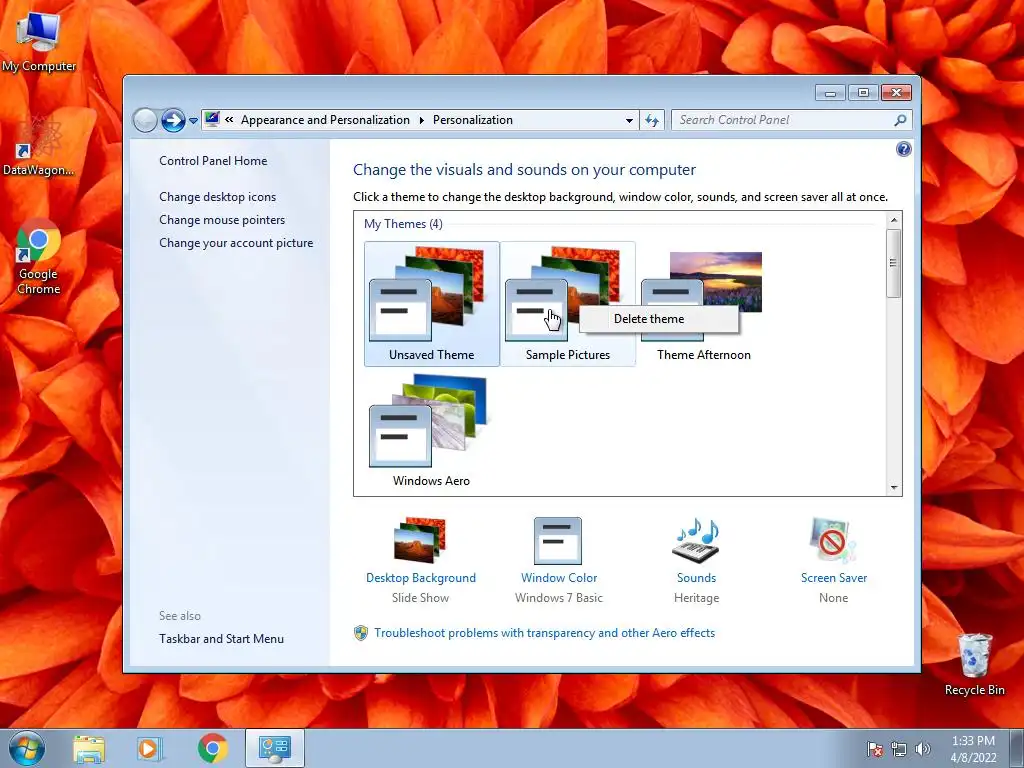Click the network tray icon

point(899,749)
